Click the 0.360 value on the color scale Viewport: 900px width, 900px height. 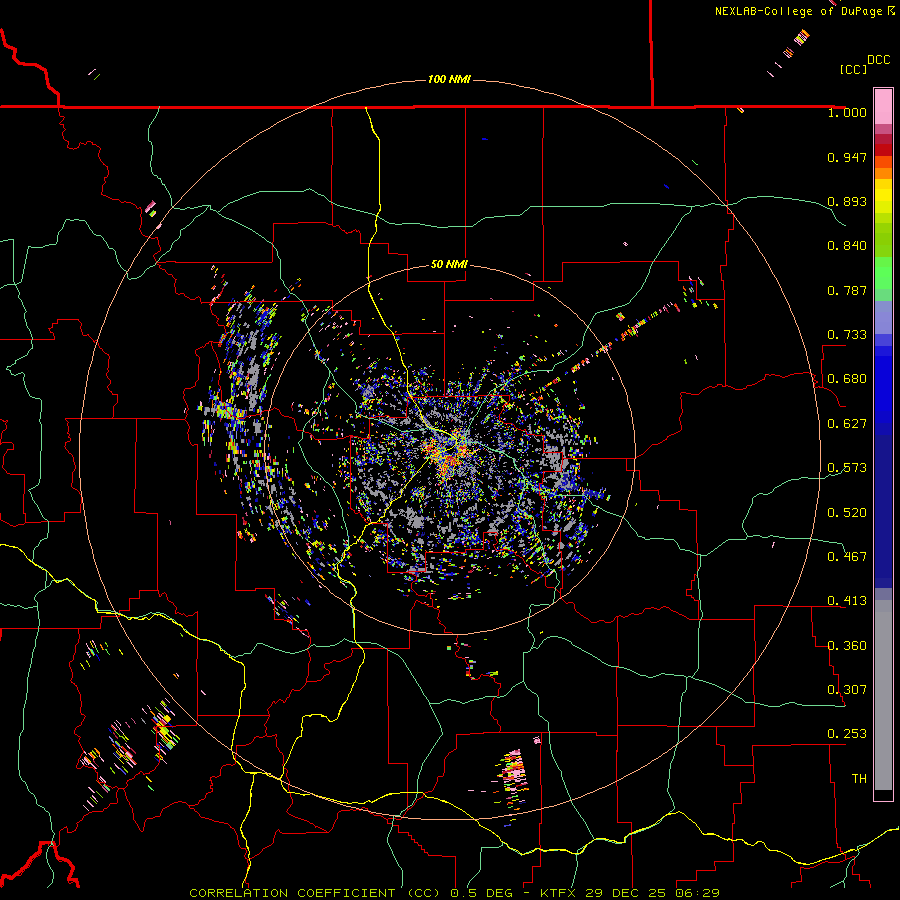pyautogui.click(x=847, y=646)
